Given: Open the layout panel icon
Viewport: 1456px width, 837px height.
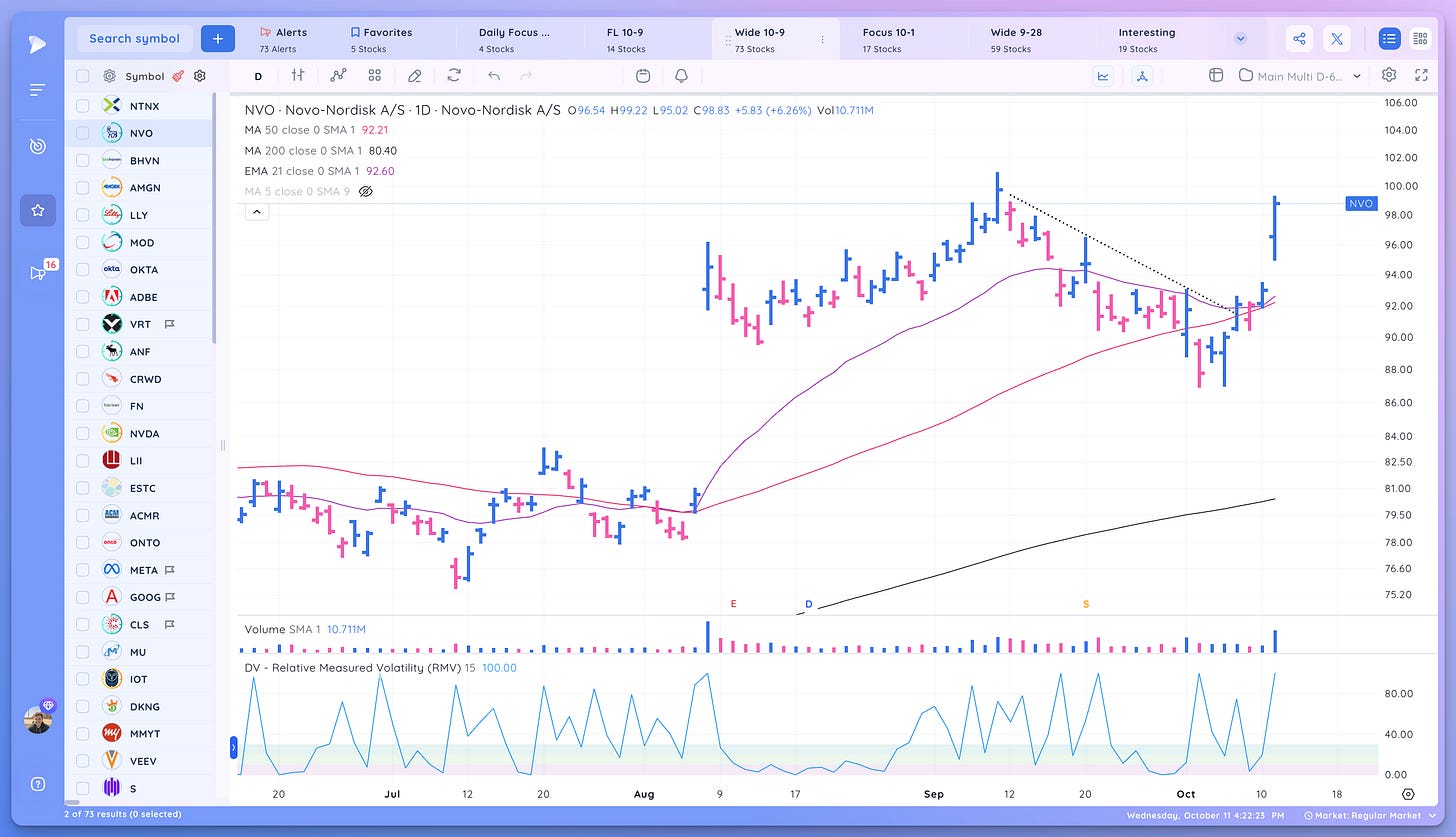Looking at the screenshot, I should tap(1216, 75).
